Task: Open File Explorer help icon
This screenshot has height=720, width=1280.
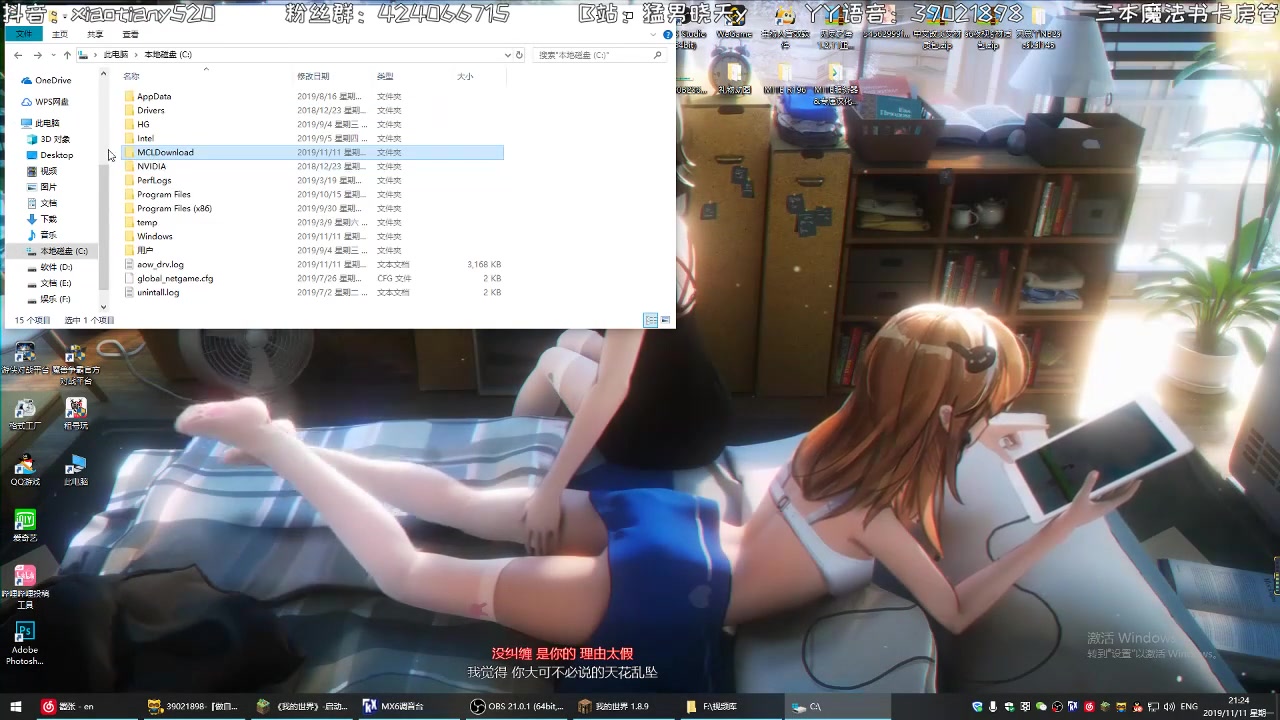Action: pos(668,35)
